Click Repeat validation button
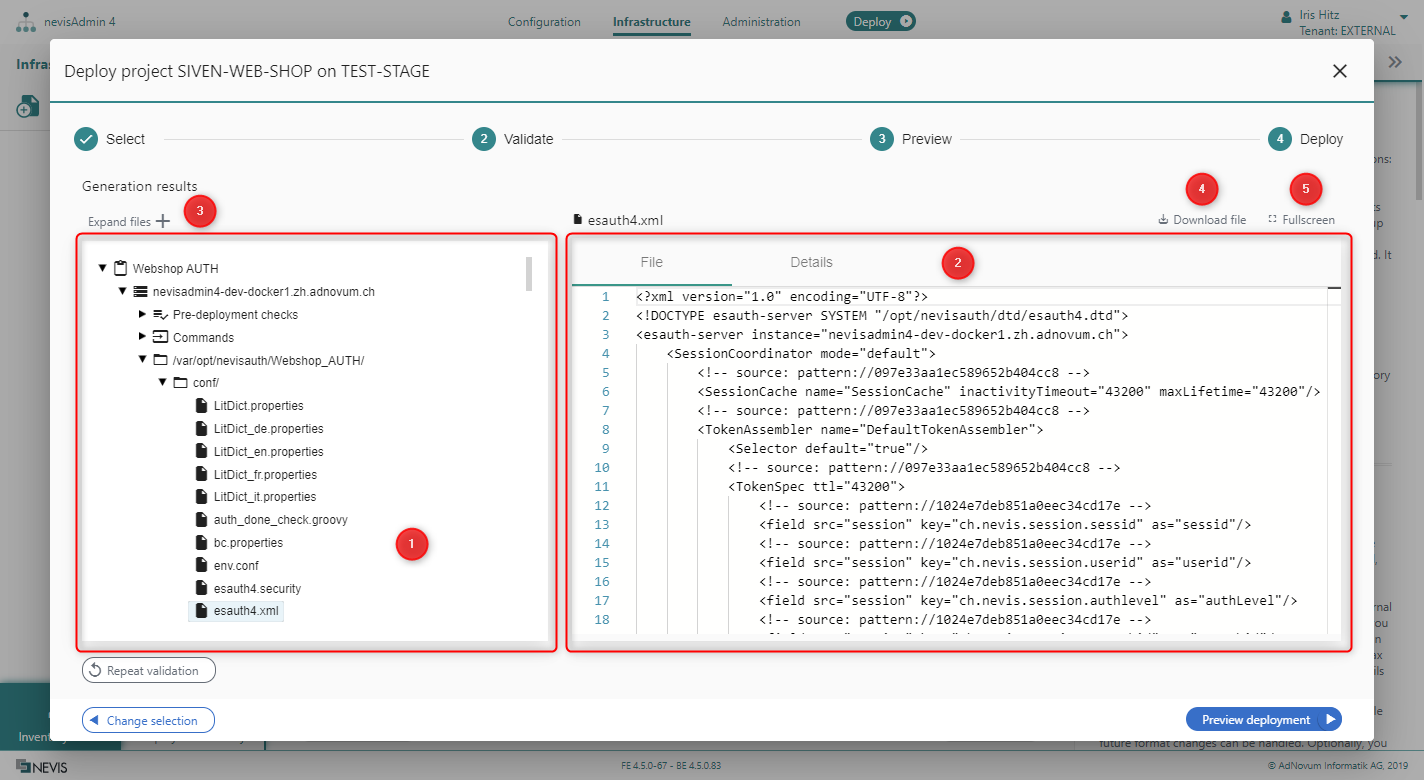This screenshot has height=780, width=1424. click(x=149, y=671)
